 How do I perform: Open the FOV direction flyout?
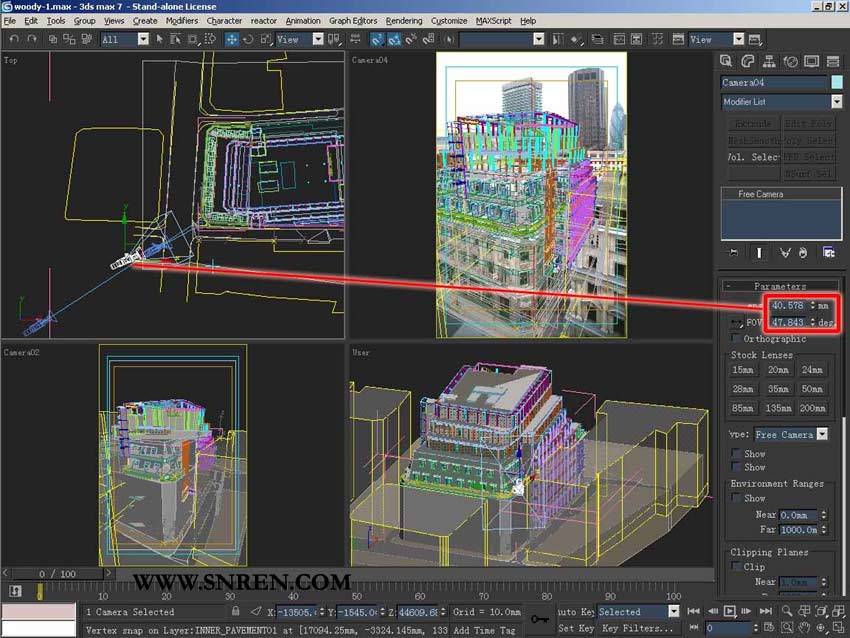(x=735, y=323)
